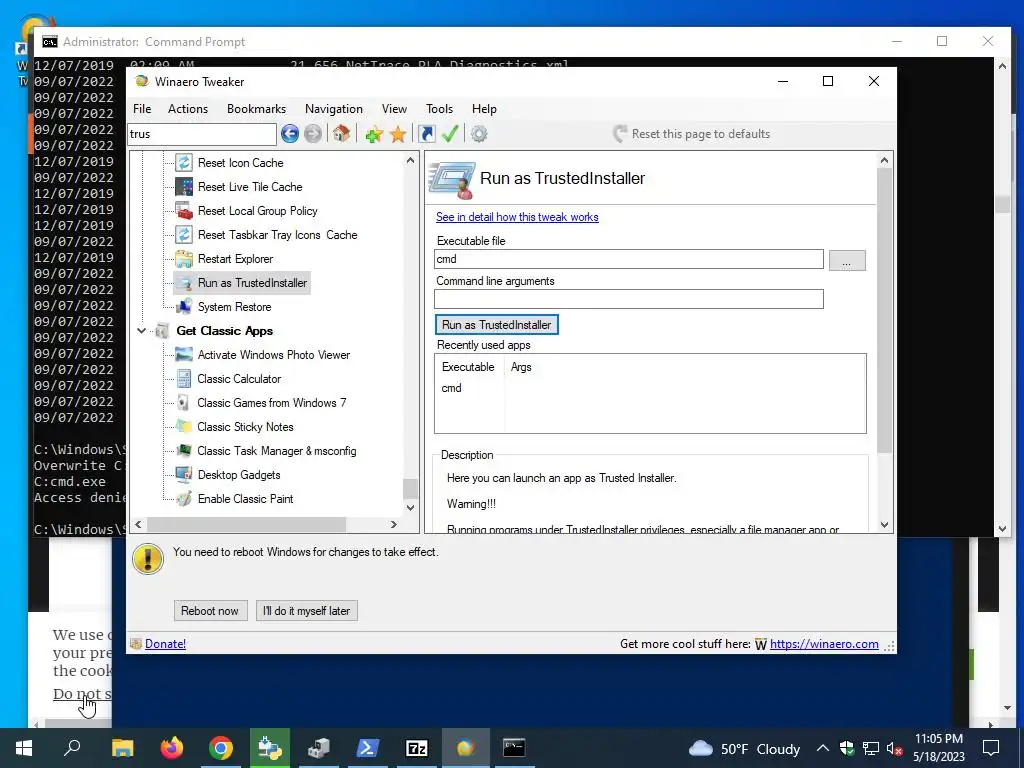Image resolution: width=1024 pixels, height=768 pixels.
Task: Open bookmarks with yellow star icon
Action: pyautogui.click(x=398, y=135)
